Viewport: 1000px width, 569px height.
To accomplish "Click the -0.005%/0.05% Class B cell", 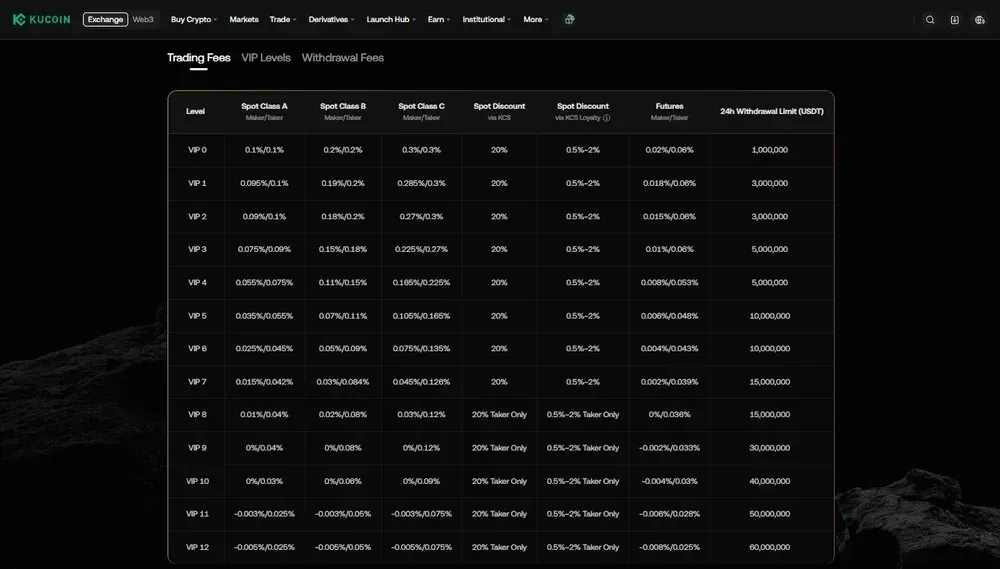I will tap(342, 547).
